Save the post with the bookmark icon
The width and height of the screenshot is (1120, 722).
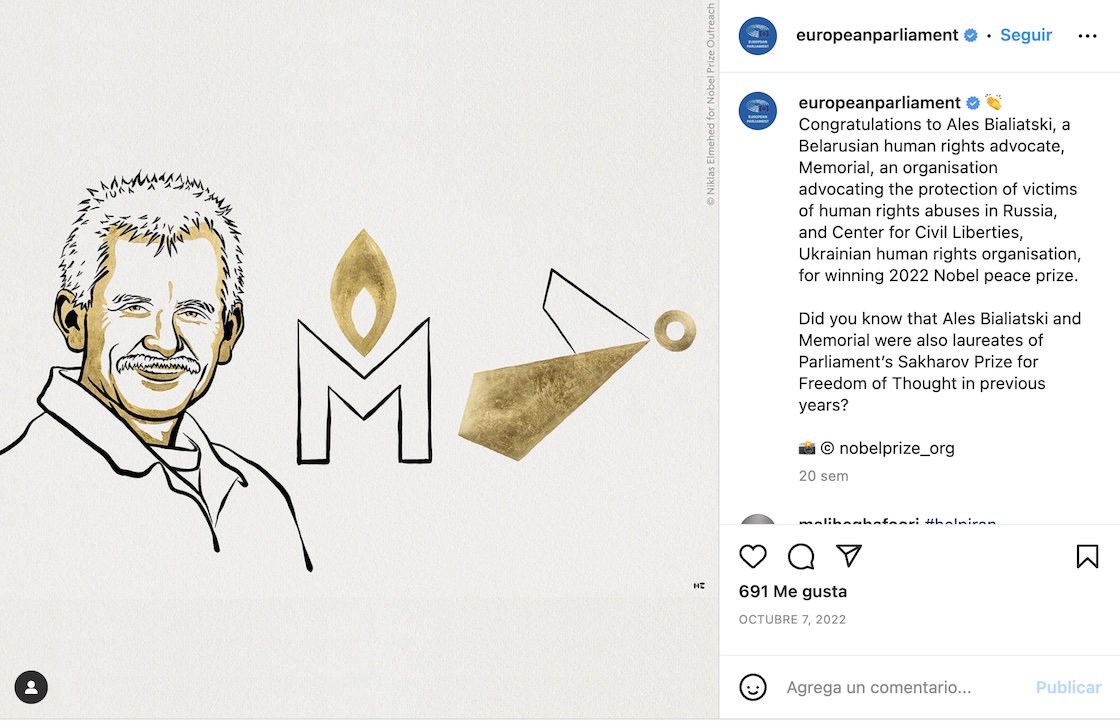(x=1087, y=556)
